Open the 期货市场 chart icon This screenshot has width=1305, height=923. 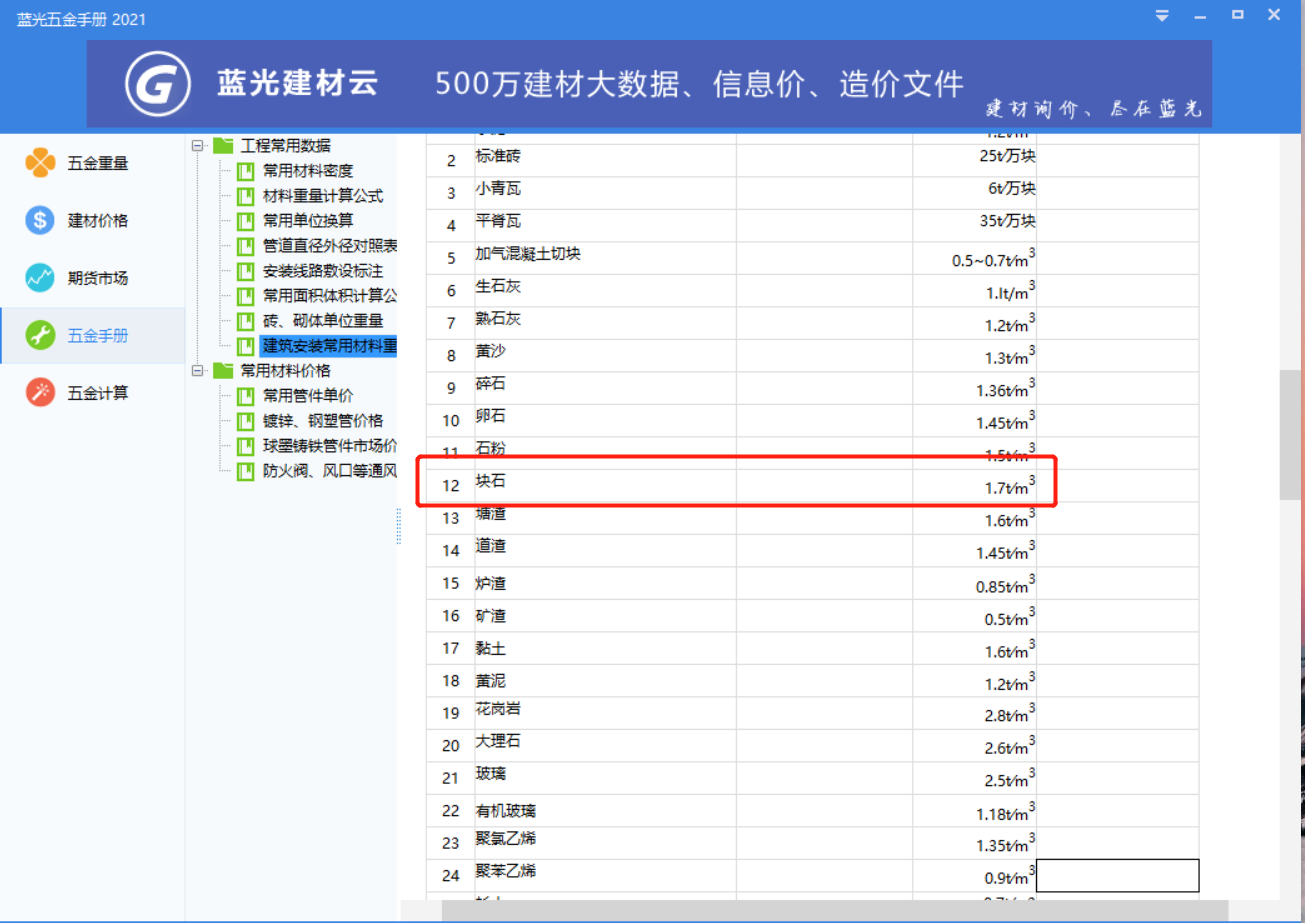click(39, 278)
